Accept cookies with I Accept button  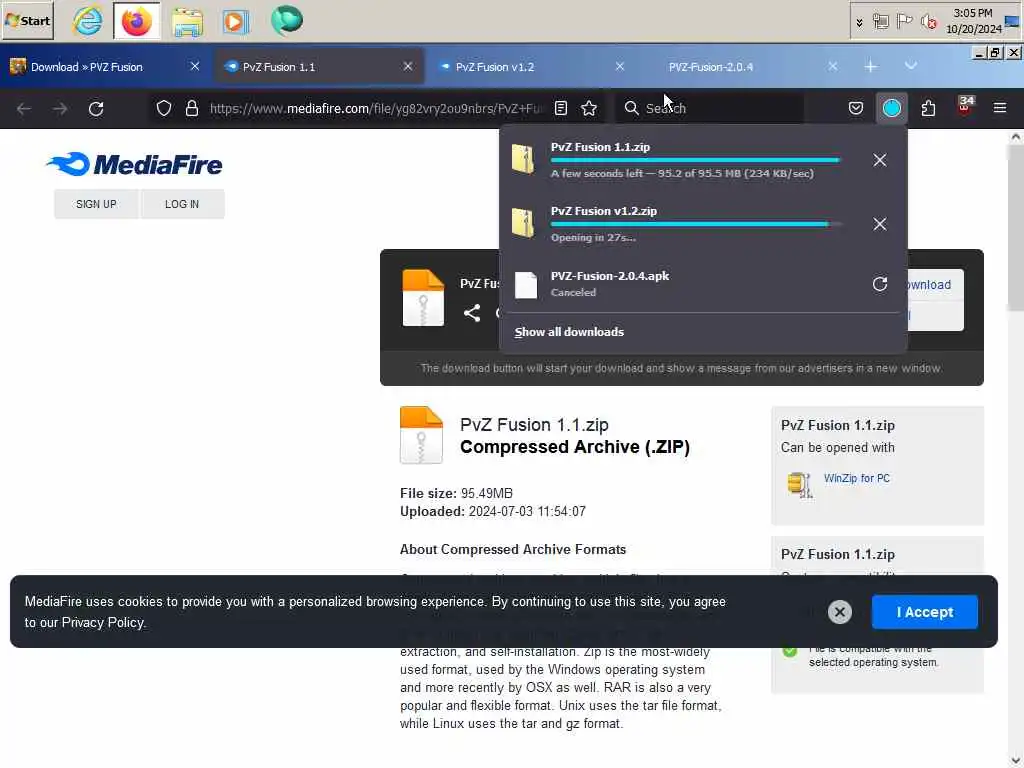(924, 612)
